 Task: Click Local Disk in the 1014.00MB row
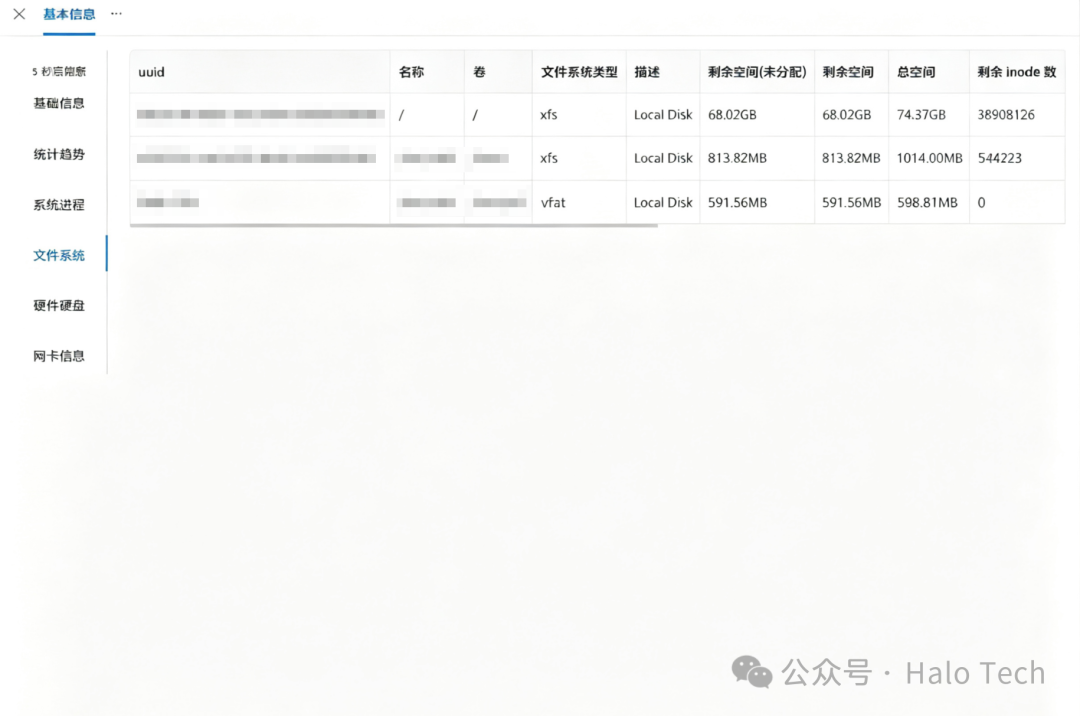coord(663,158)
